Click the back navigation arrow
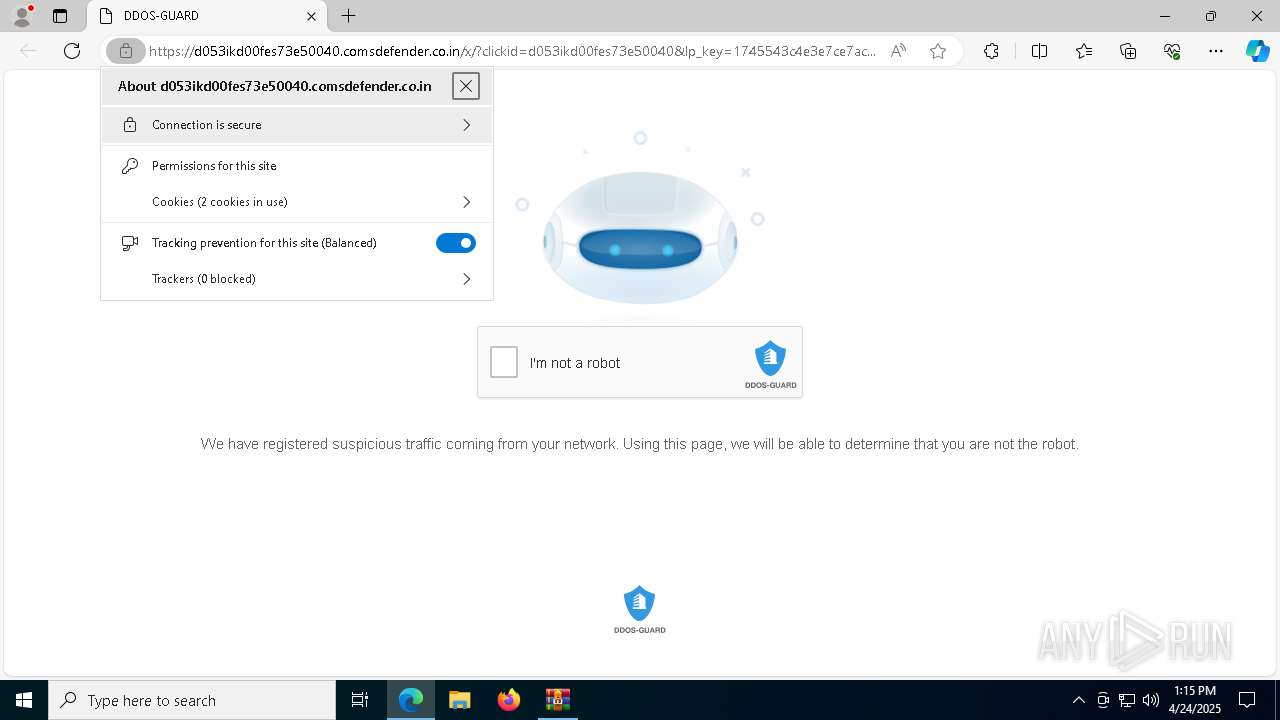The width and height of the screenshot is (1280, 720). (x=28, y=51)
